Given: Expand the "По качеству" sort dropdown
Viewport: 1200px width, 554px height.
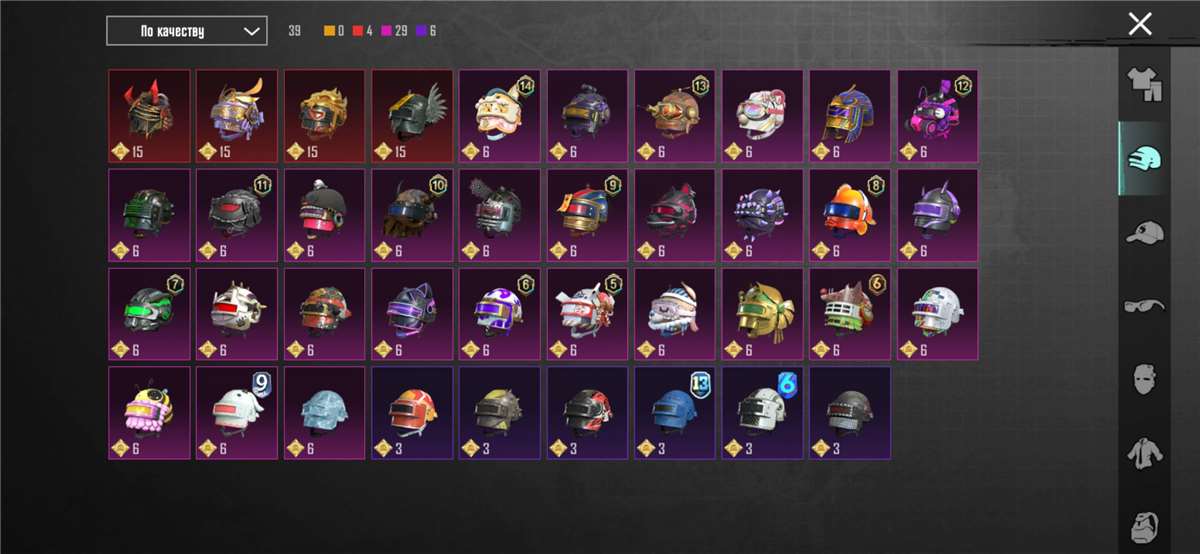Looking at the screenshot, I should point(187,31).
